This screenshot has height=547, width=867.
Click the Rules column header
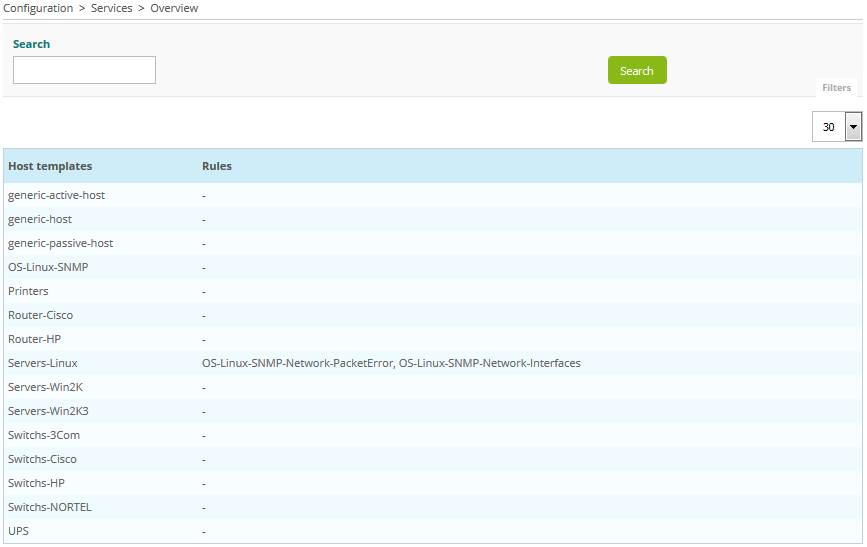click(217, 166)
